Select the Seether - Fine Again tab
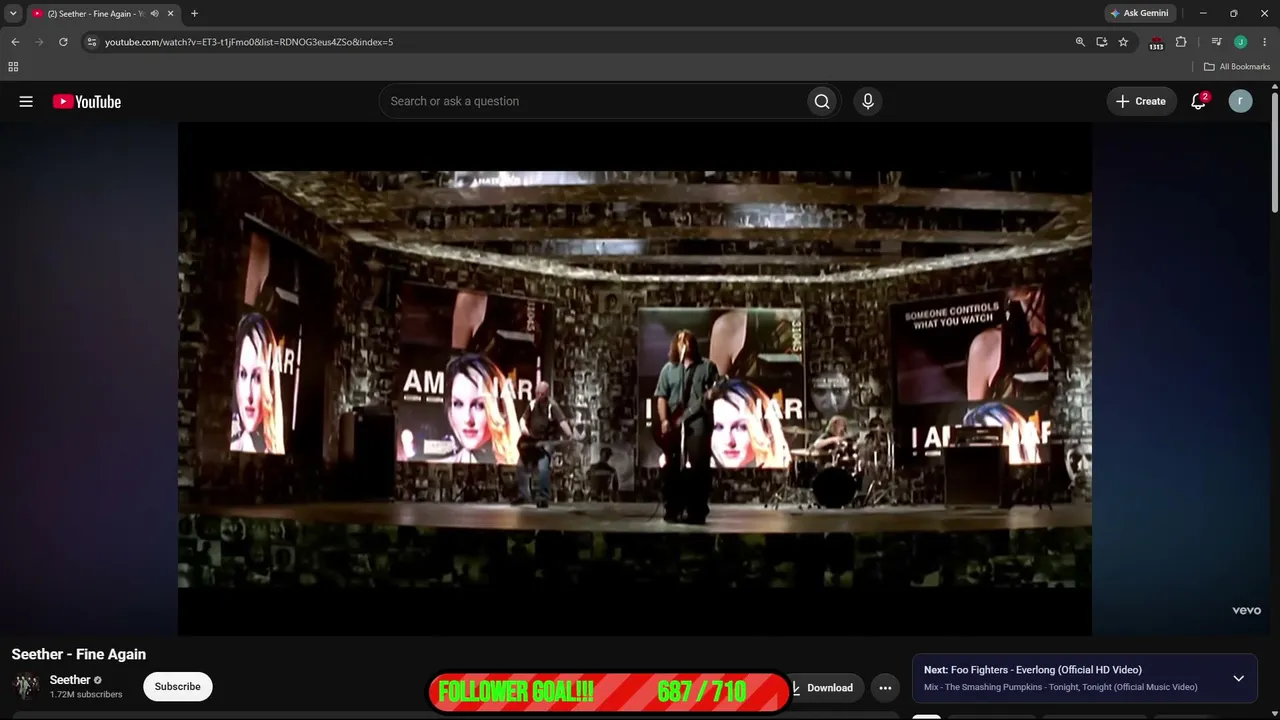The width and height of the screenshot is (1280, 720). click(96, 14)
